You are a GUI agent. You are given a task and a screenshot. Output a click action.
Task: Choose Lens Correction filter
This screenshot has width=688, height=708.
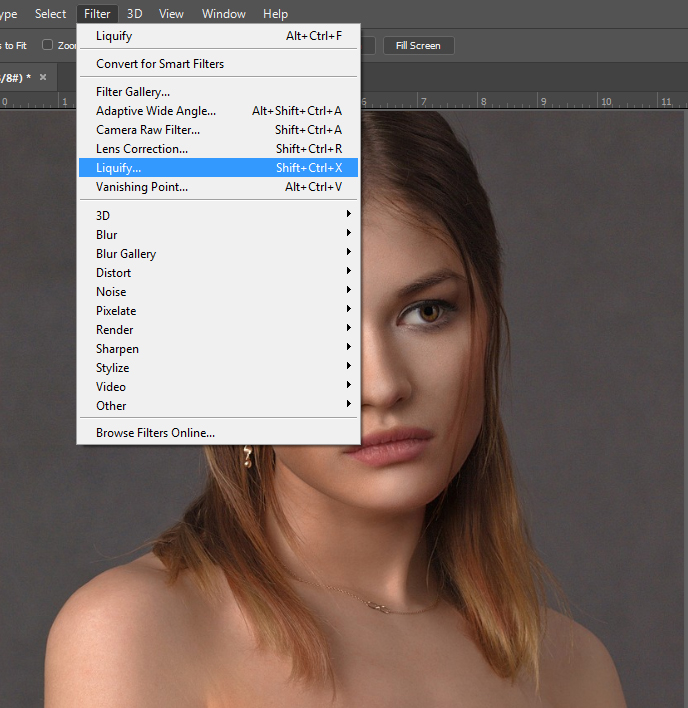142,149
